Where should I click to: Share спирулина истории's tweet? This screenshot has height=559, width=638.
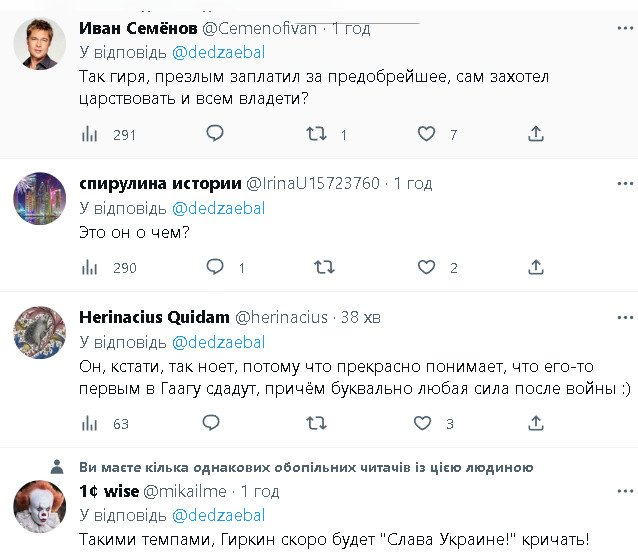point(536,267)
